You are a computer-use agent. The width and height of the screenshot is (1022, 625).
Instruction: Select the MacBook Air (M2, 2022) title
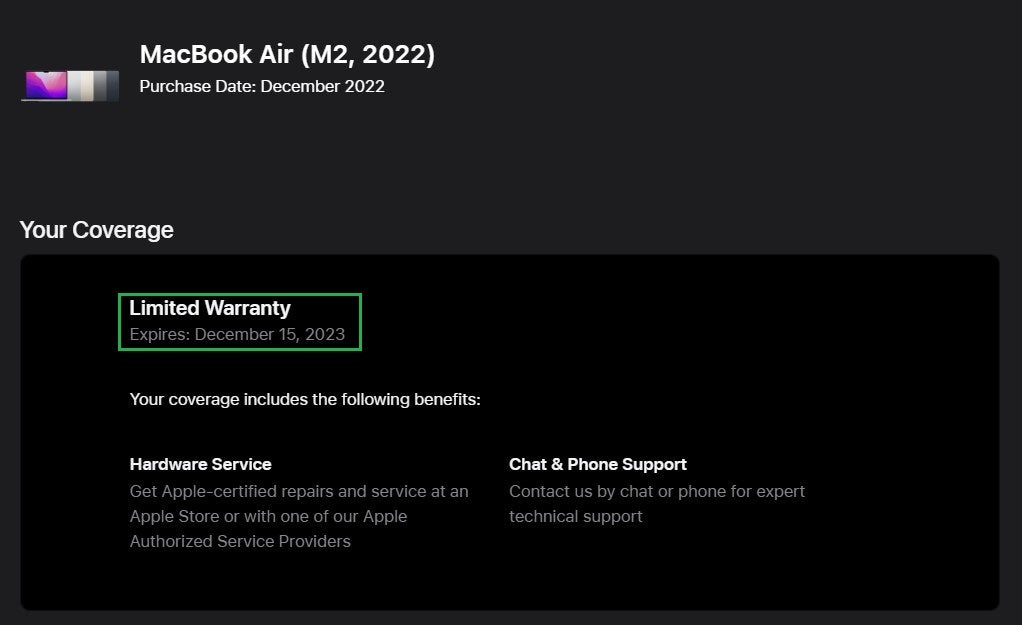[287, 54]
